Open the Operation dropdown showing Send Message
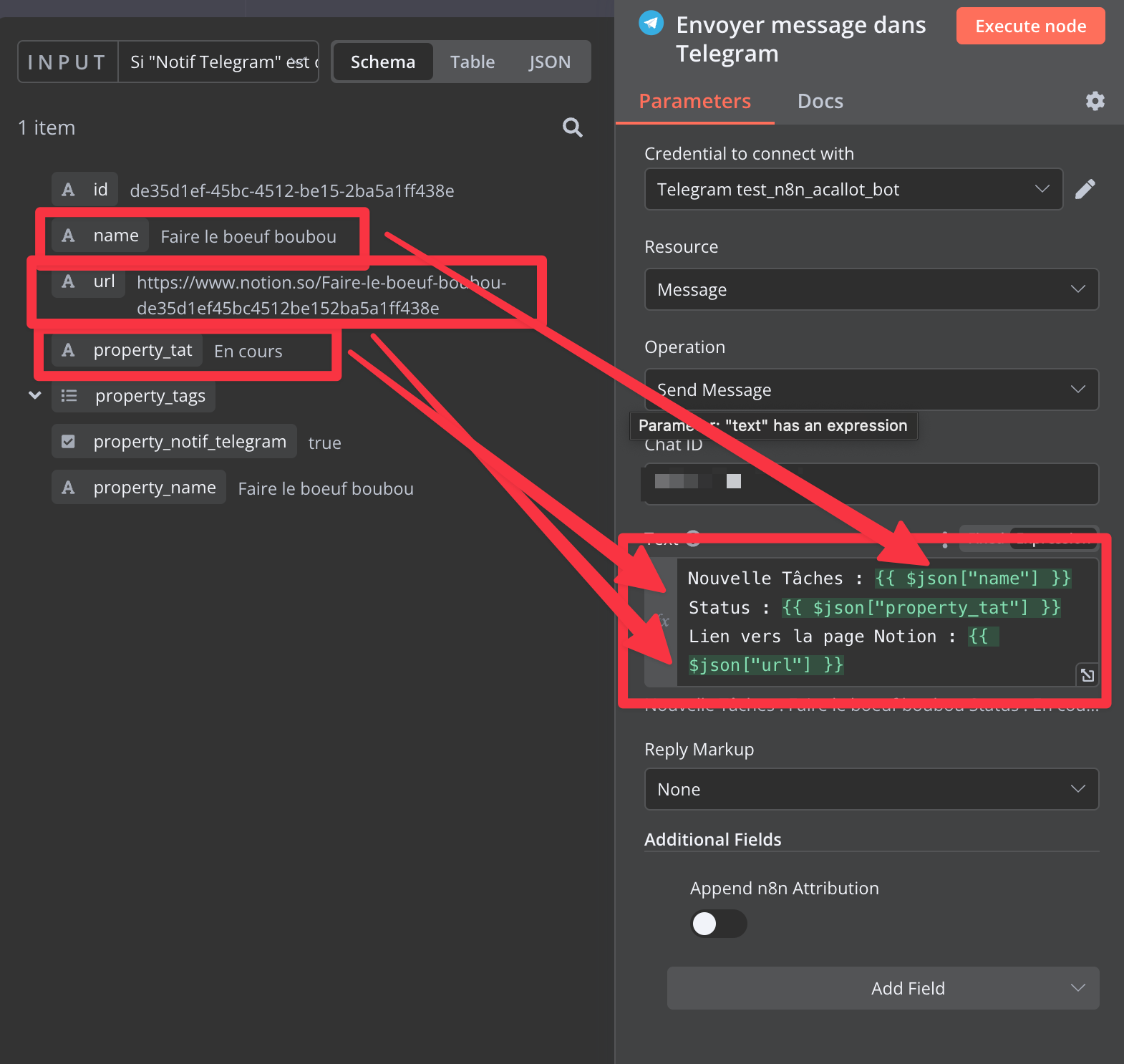The width and height of the screenshot is (1124, 1064). pos(871,390)
